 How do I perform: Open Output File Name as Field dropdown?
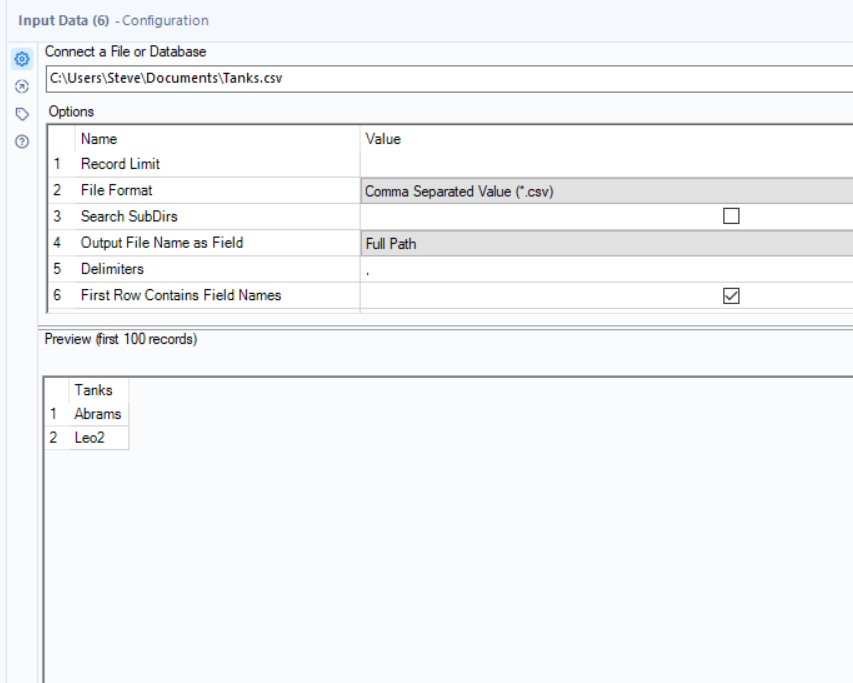point(606,243)
